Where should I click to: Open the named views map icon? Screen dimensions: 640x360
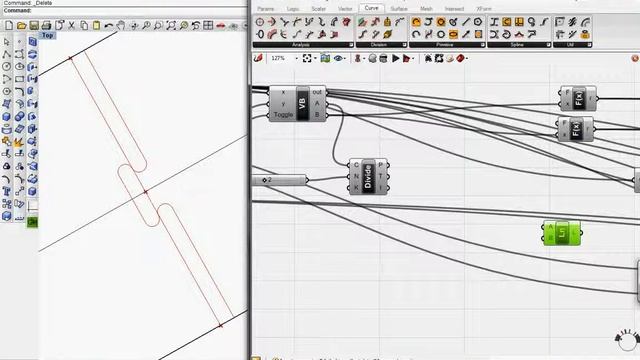[x=325, y=58]
